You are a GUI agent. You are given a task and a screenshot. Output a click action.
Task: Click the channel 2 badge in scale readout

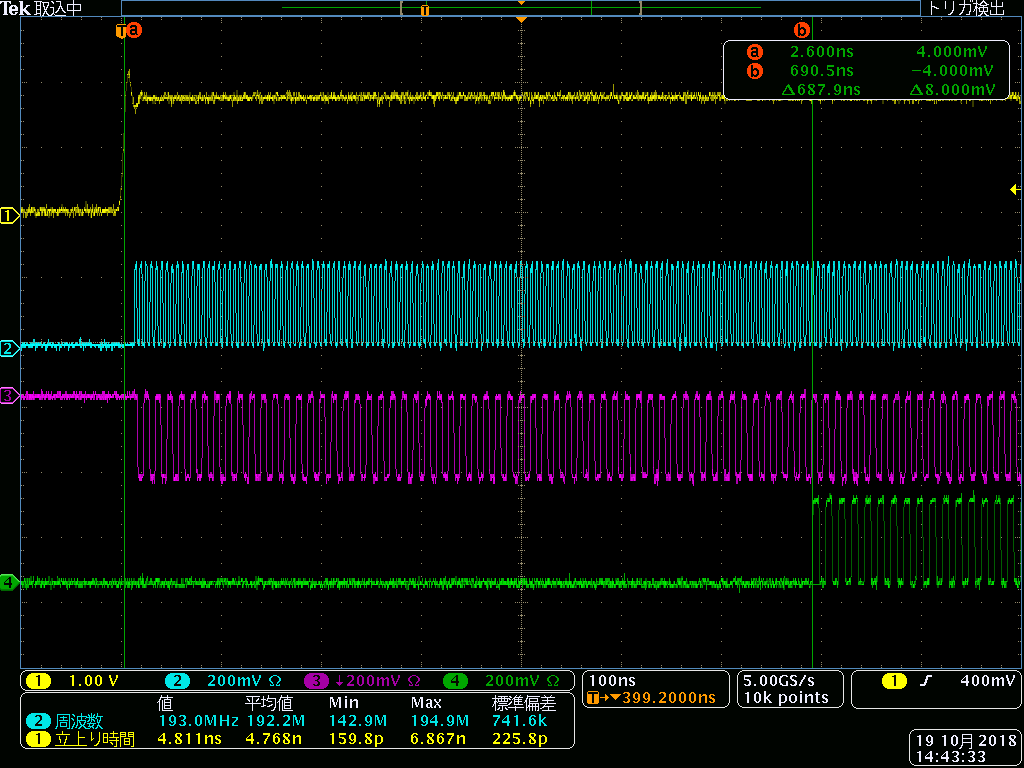click(x=176, y=680)
